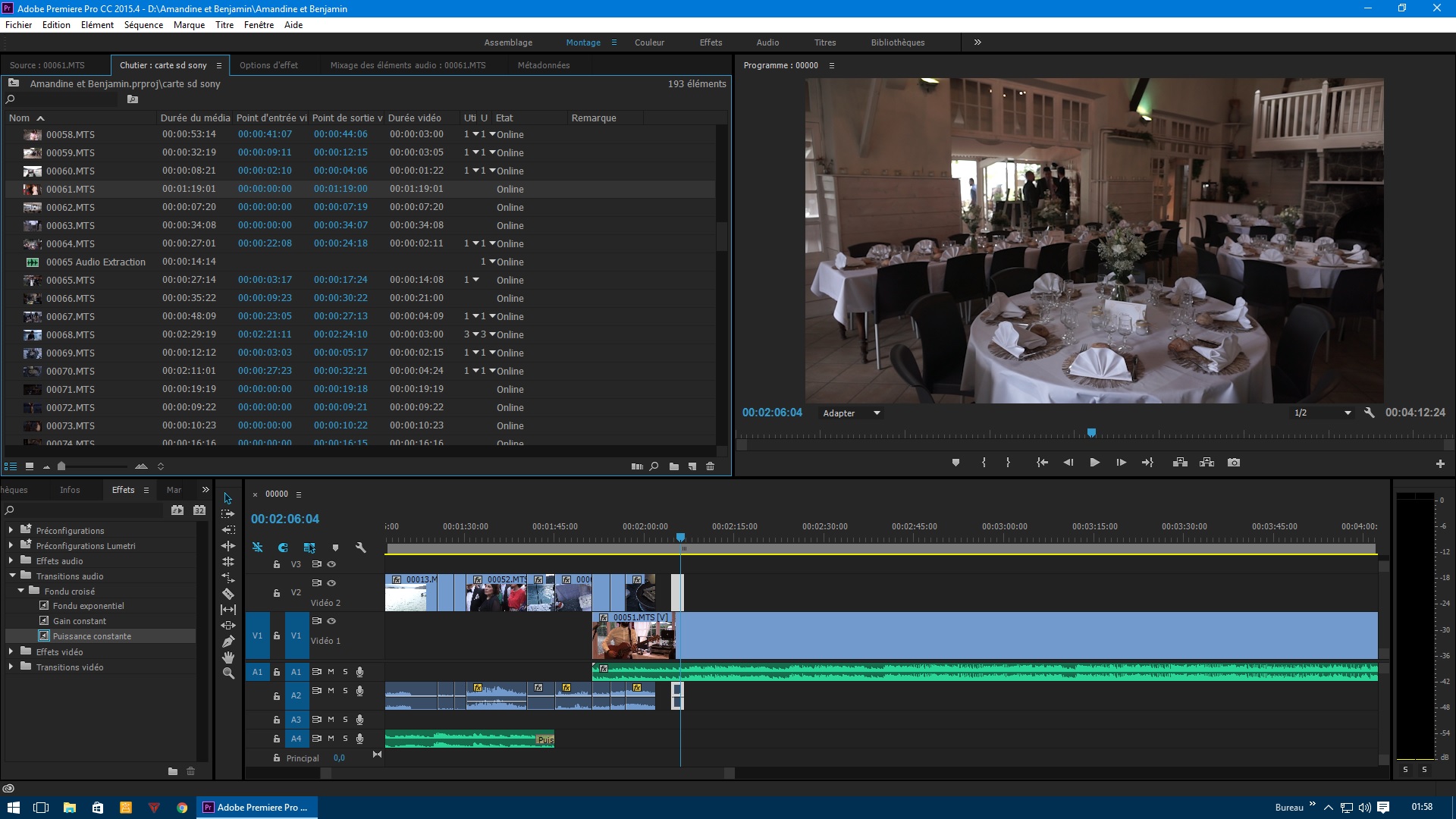1456x819 pixels.
Task: Open the Adapter zoom level dropdown
Action: (x=852, y=413)
